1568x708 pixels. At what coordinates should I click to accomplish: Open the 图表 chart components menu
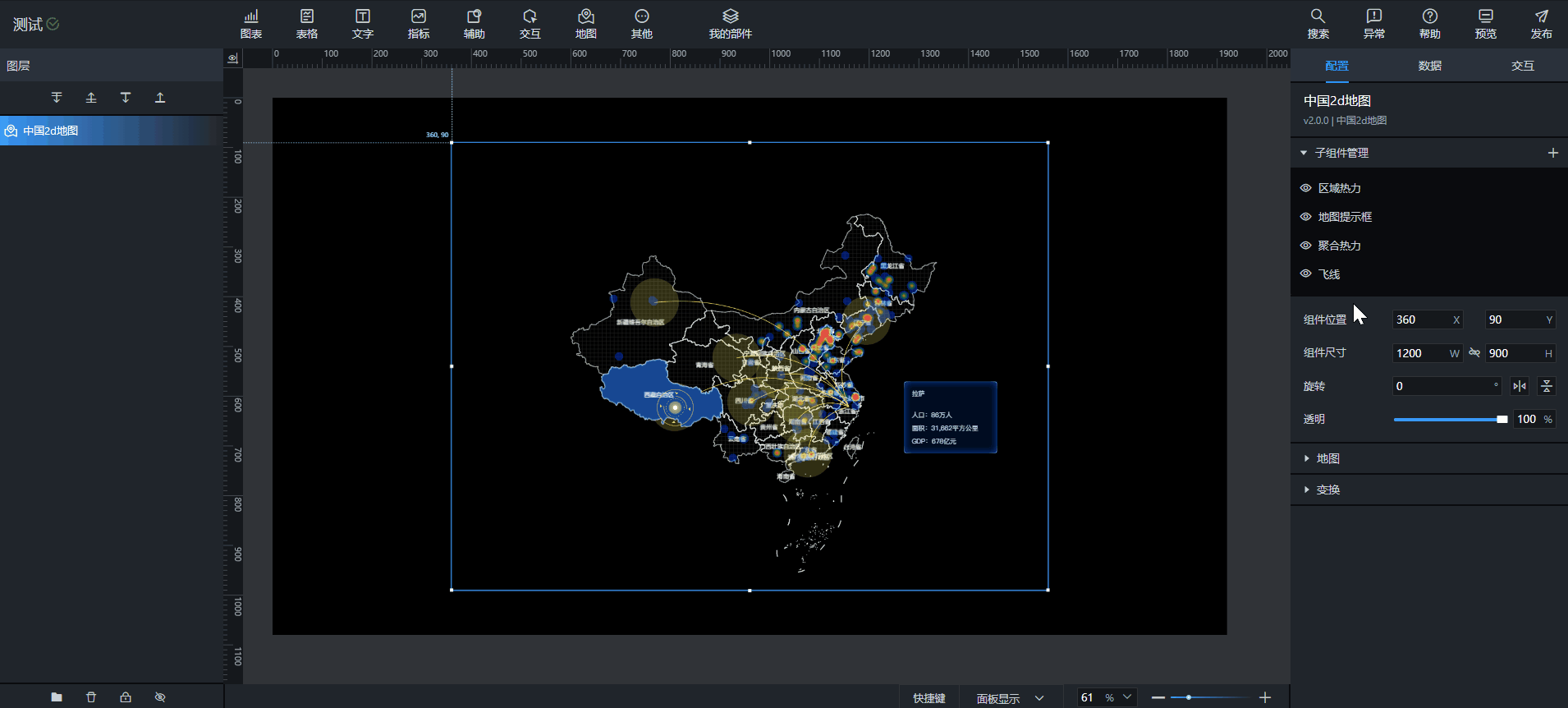pos(251,24)
